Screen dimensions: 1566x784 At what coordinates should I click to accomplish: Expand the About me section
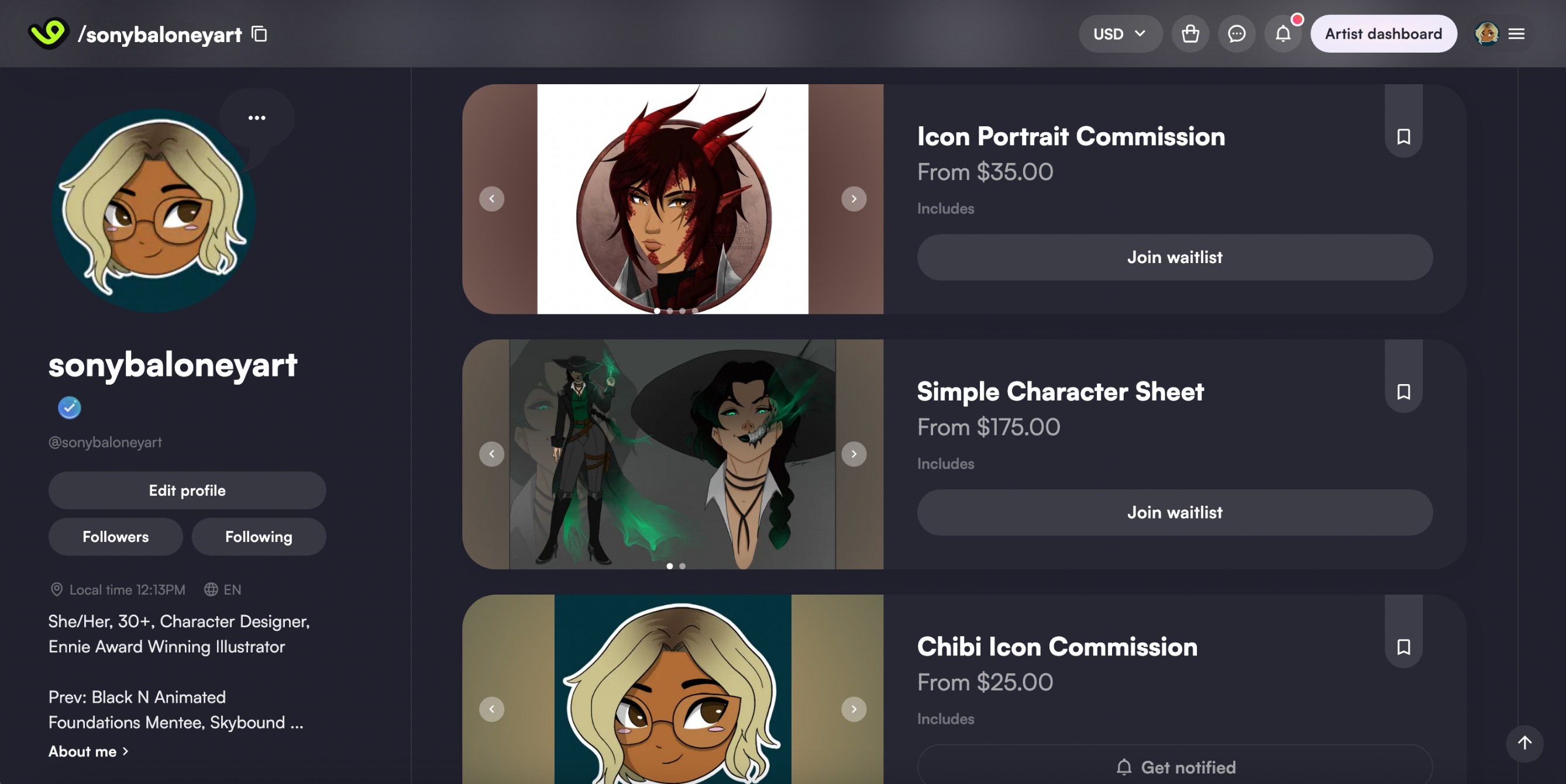tap(89, 751)
